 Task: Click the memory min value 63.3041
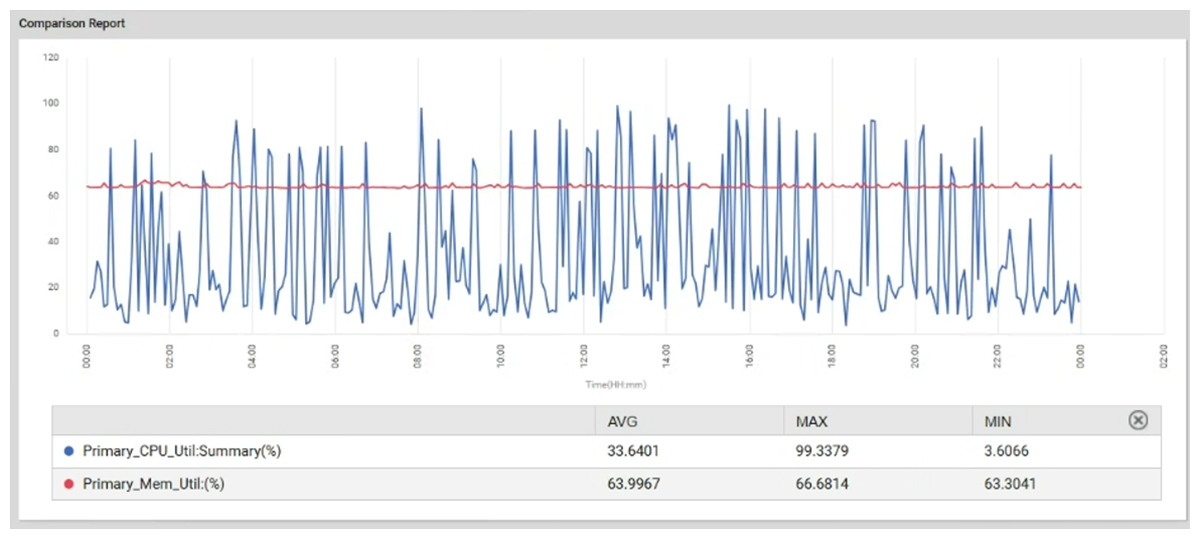[x=1010, y=485]
